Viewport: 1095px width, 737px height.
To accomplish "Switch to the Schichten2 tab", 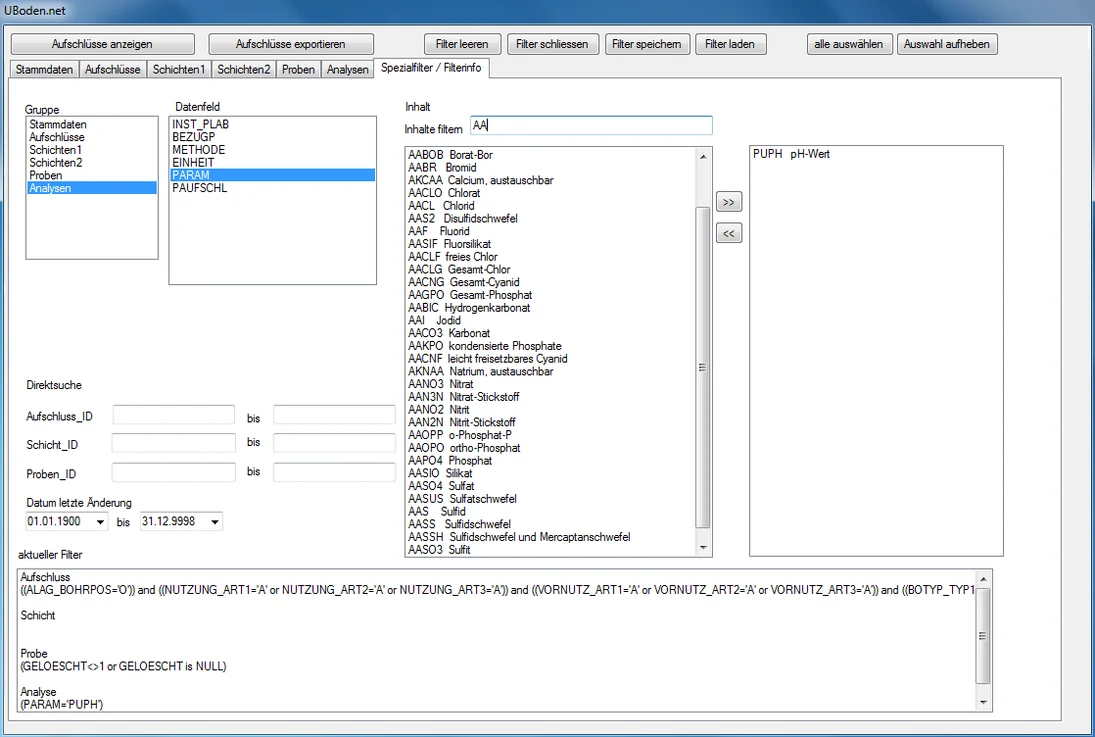I will click(243, 69).
